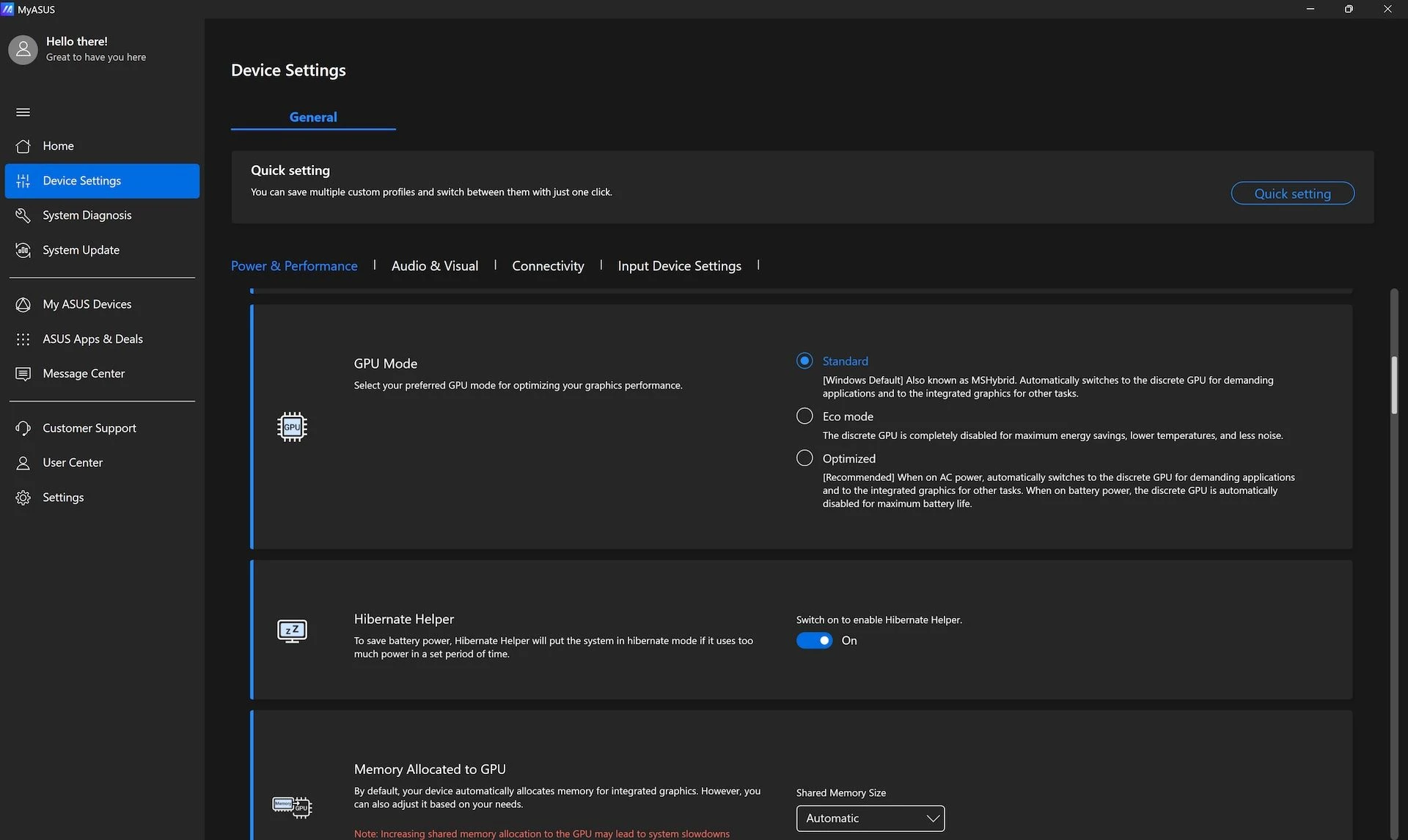The image size is (1408, 840).
Task: Click the User Center person icon
Action: tap(23, 463)
